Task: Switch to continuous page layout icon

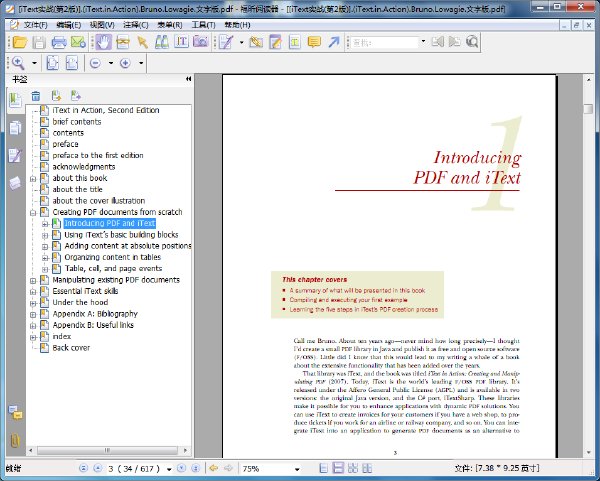Action: pos(338,468)
